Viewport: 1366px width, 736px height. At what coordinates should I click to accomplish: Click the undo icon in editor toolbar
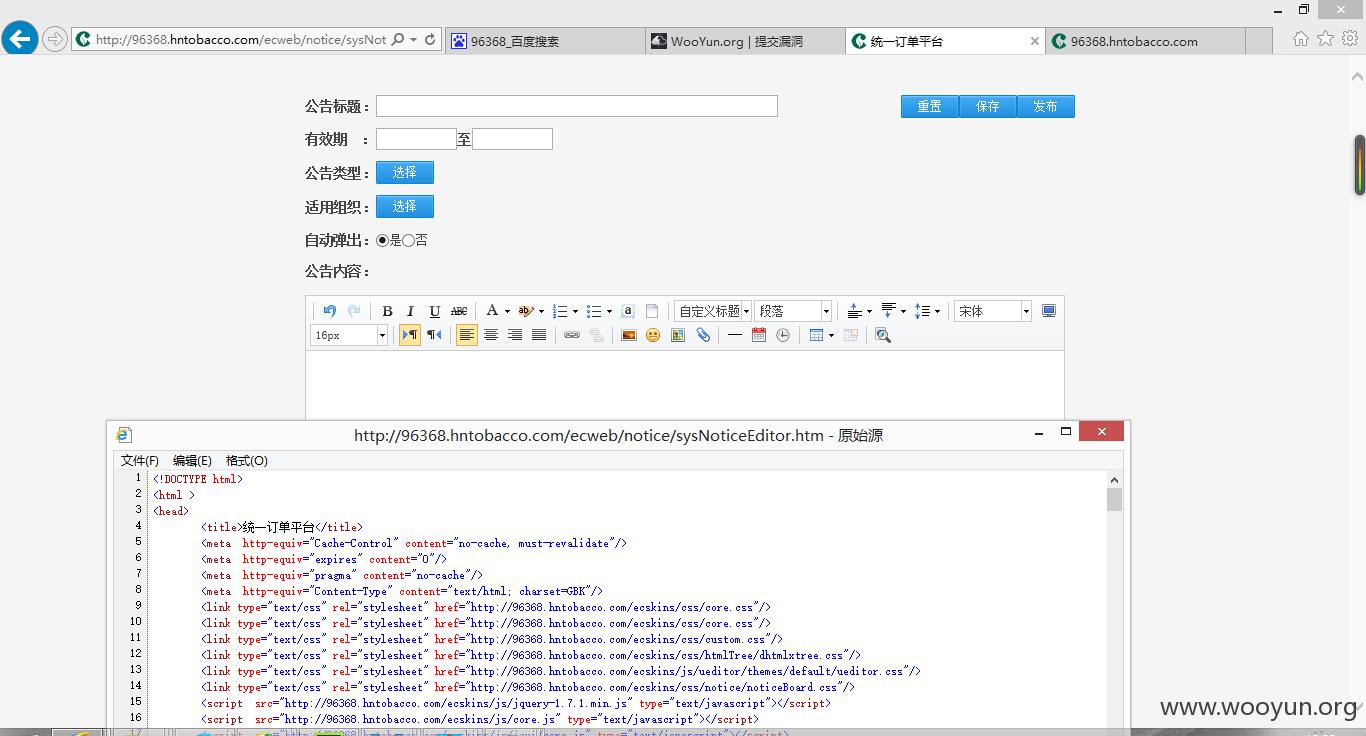point(329,311)
